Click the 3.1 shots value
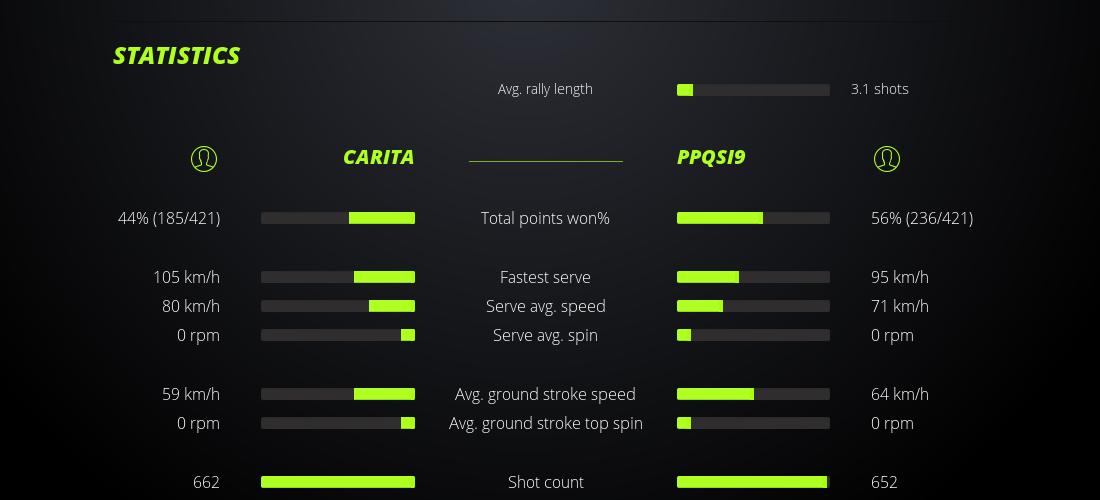 [x=880, y=89]
